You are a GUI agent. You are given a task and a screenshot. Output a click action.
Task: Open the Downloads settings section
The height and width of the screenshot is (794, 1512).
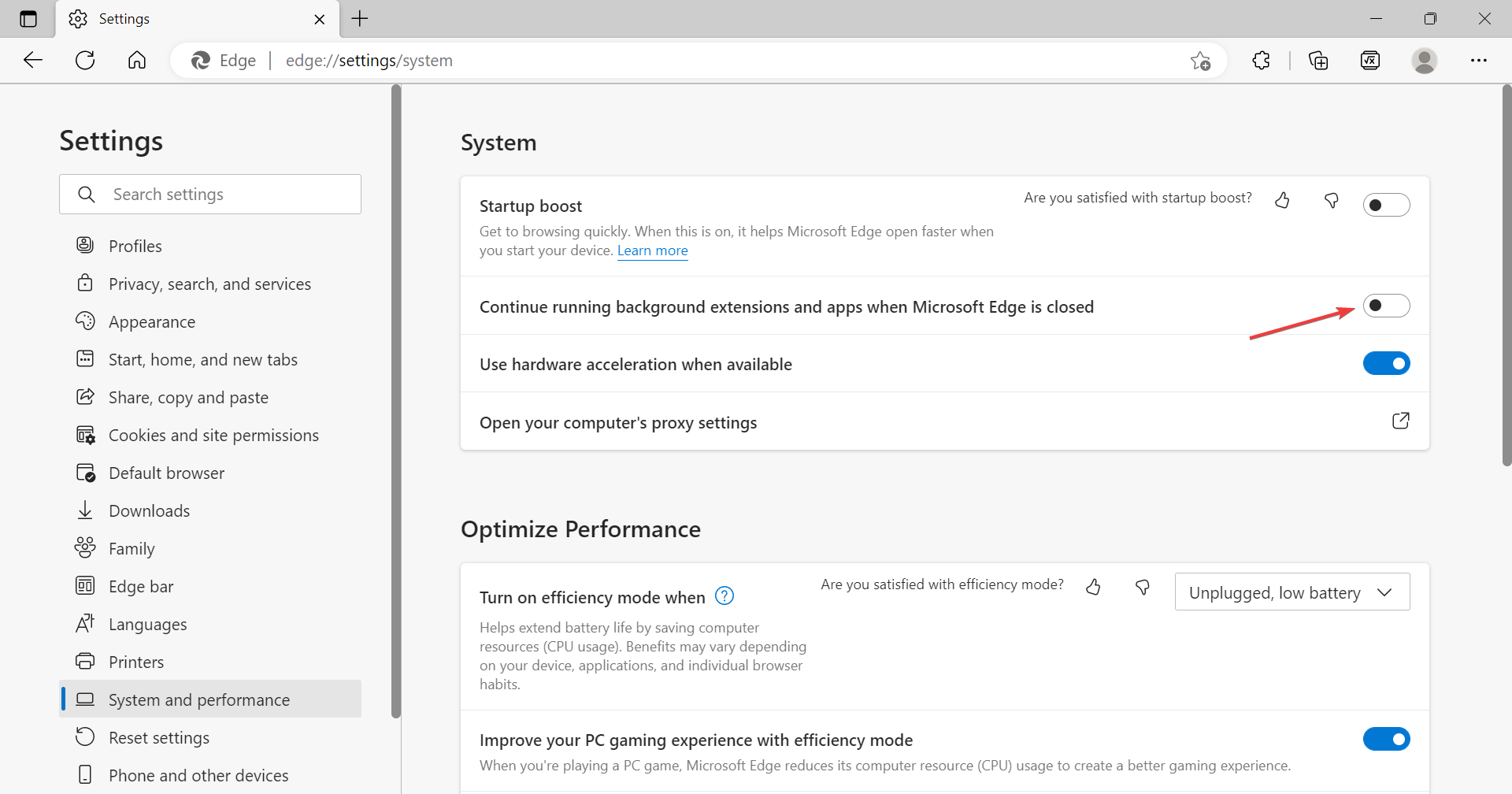(x=210, y=510)
